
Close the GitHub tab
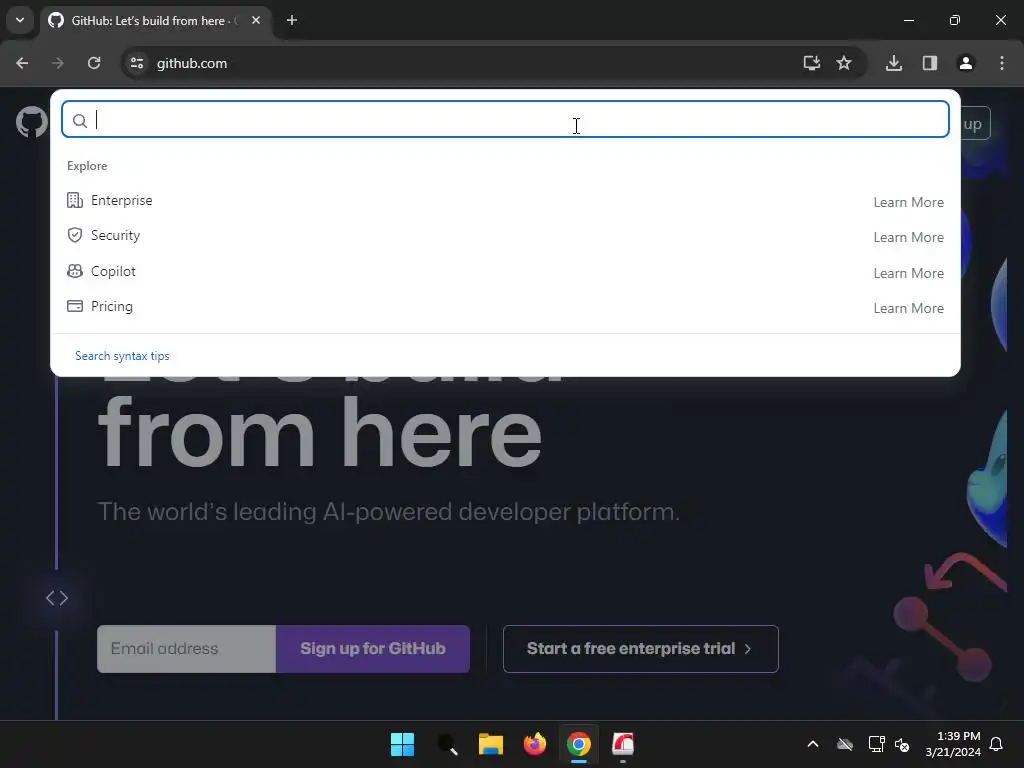click(x=256, y=21)
